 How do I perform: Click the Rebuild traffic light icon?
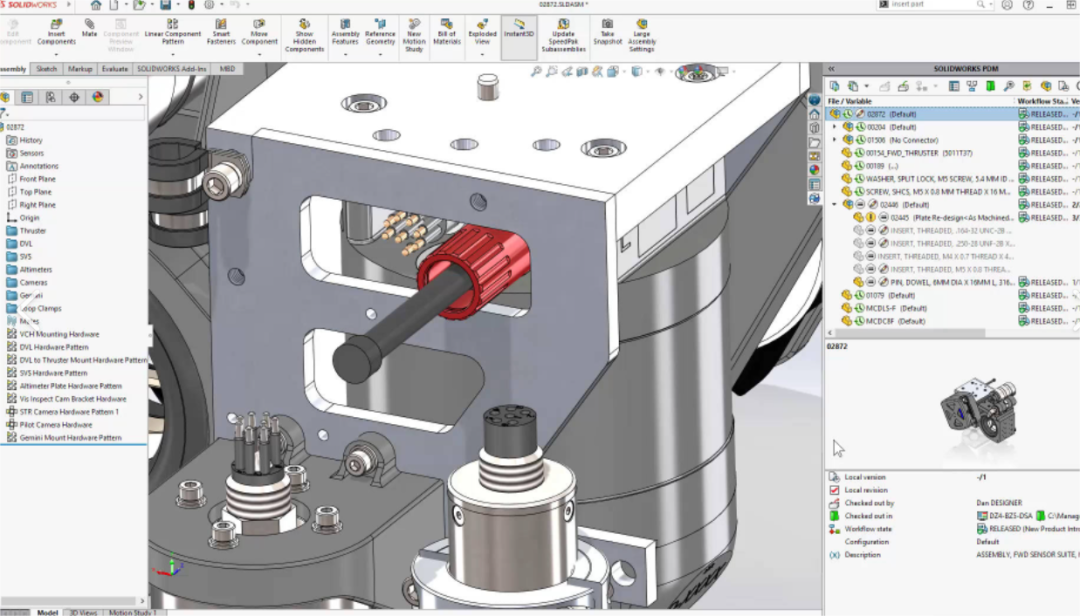point(191,5)
